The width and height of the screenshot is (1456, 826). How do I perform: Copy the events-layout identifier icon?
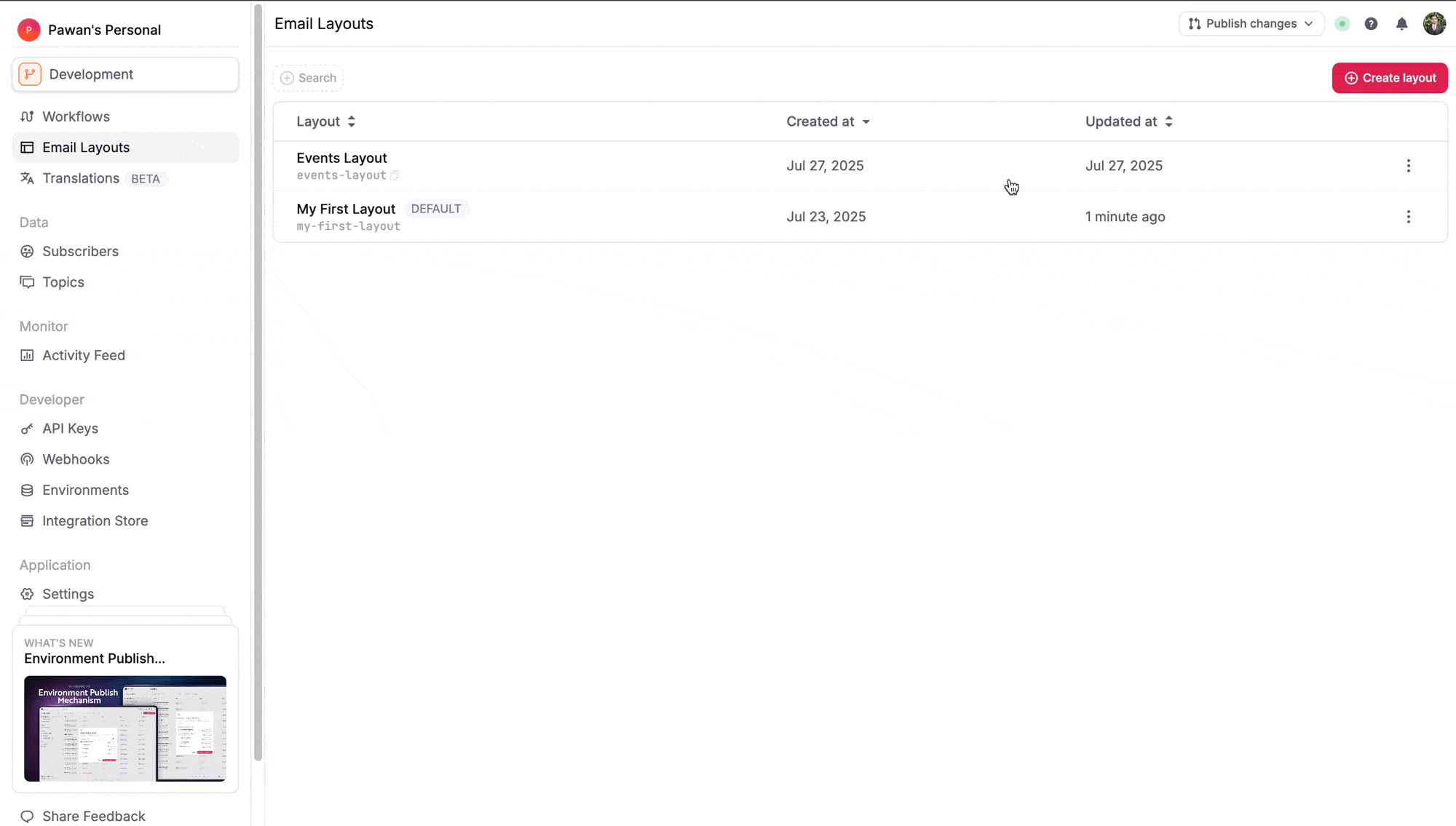click(395, 175)
